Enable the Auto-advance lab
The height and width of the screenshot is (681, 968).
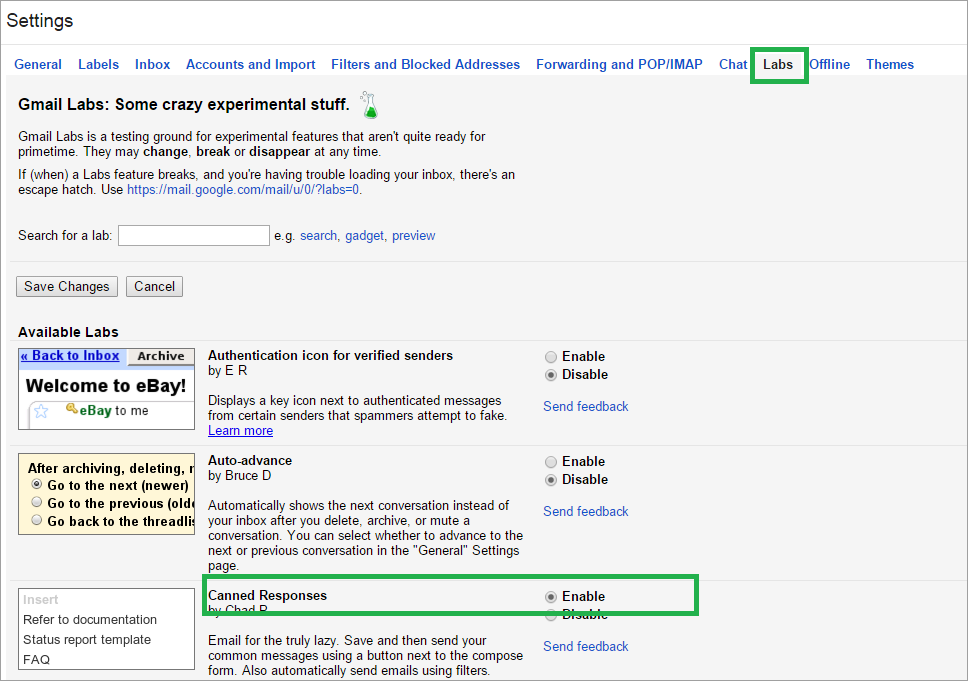click(551, 461)
